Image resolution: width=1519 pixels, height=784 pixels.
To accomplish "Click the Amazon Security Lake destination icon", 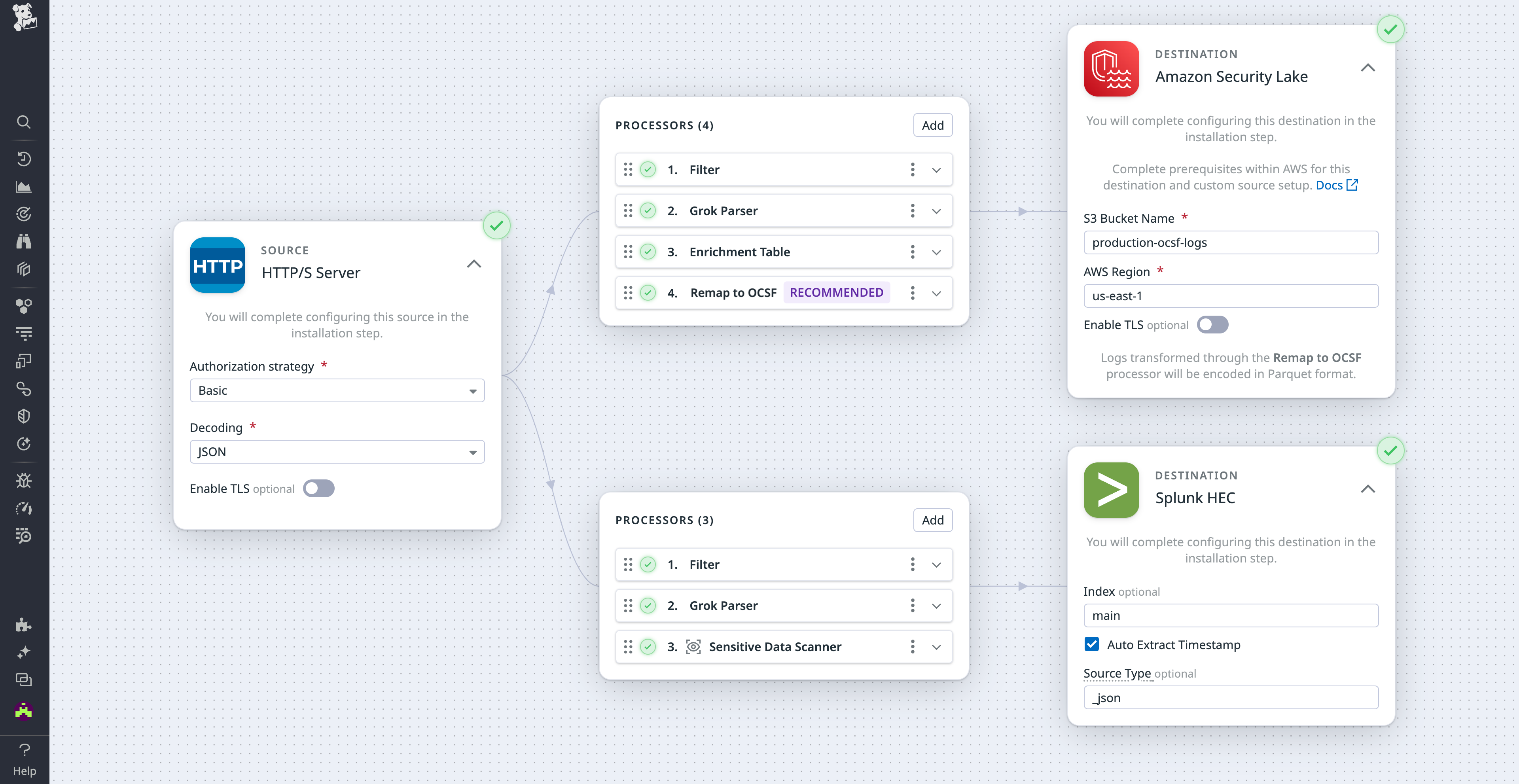I will tap(1111, 68).
